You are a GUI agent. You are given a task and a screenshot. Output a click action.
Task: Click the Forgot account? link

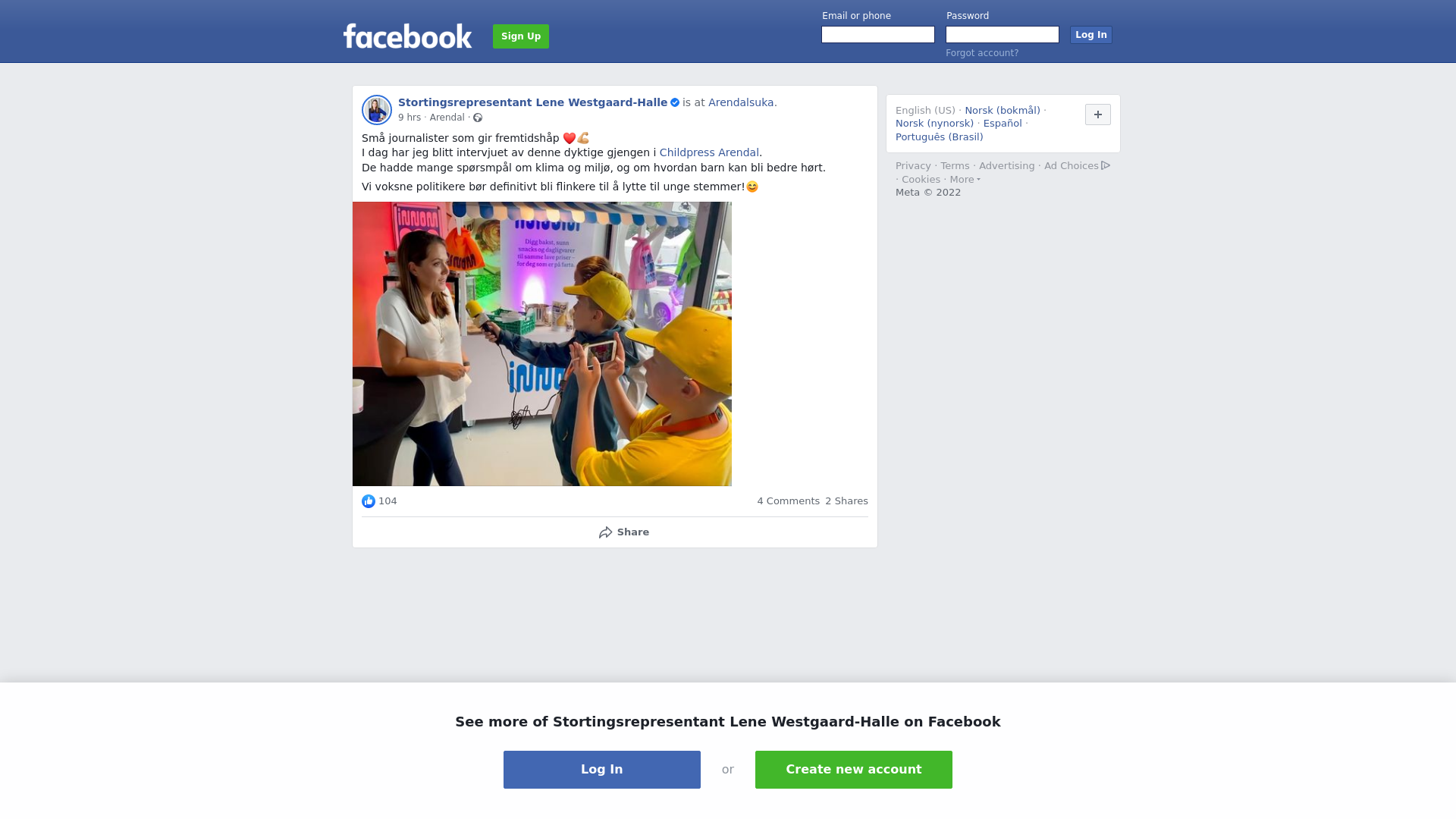[982, 53]
